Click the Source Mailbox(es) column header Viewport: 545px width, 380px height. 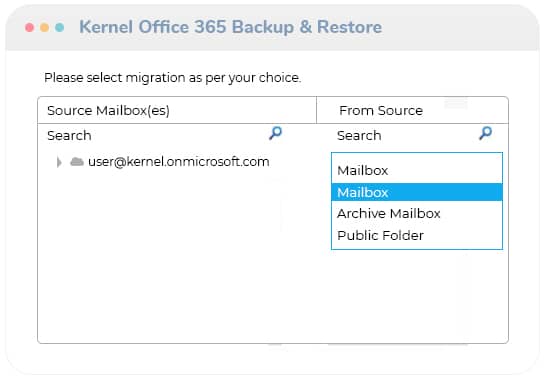coord(177,110)
